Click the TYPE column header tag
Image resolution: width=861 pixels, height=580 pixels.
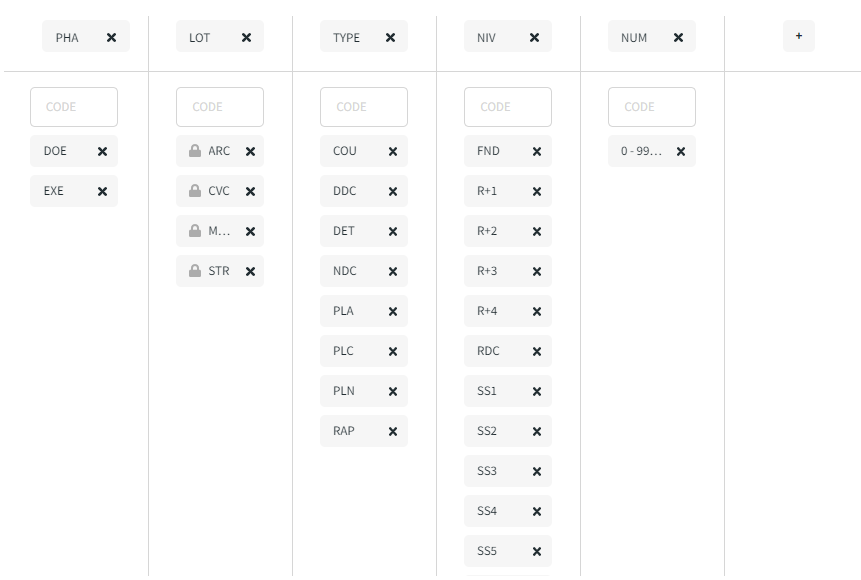click(x=347, y=38)
